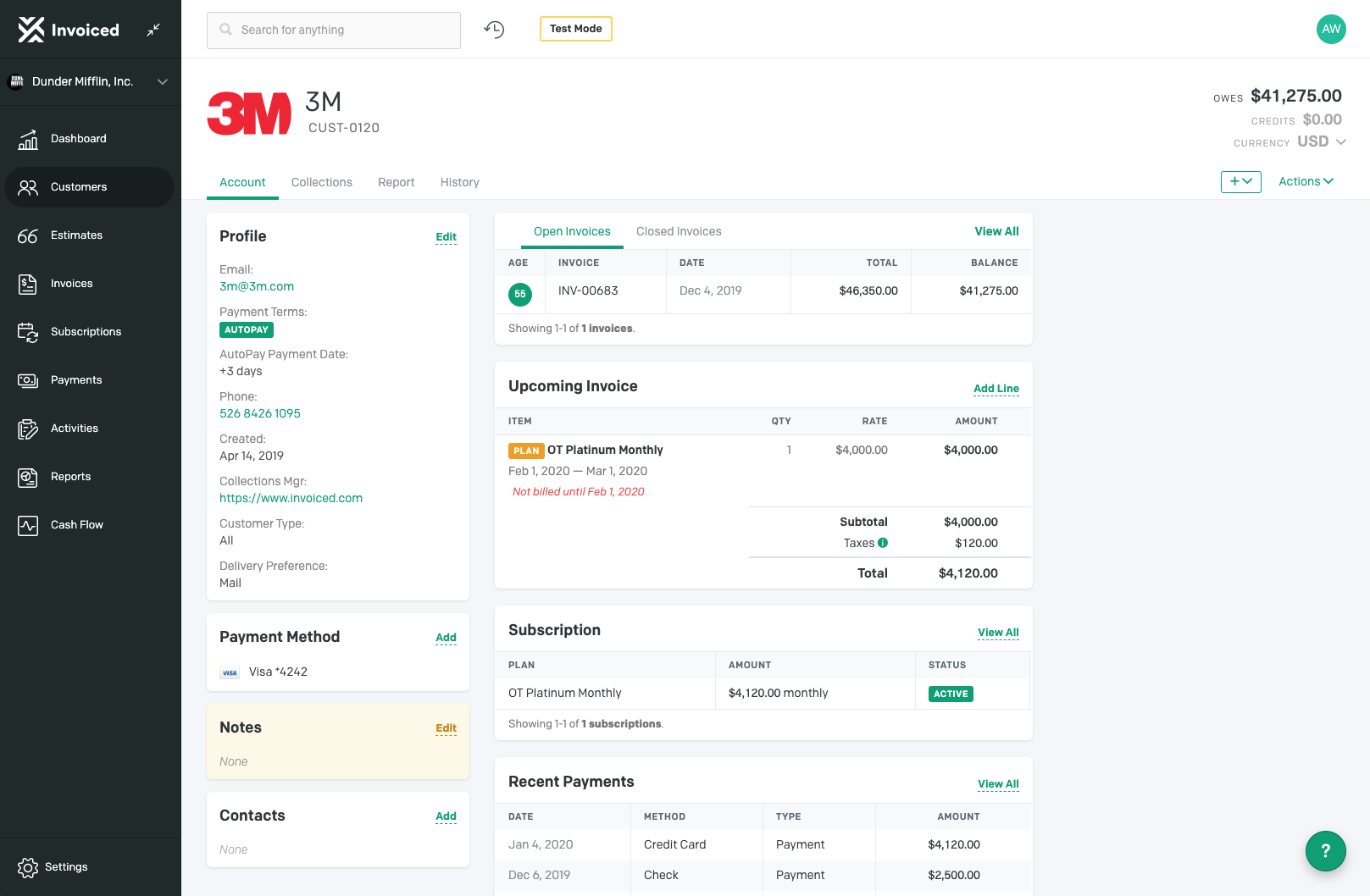Click the Estimates sidebar icon
Image resolution: width=1370 pixels, height=896 pixels.
28,235
